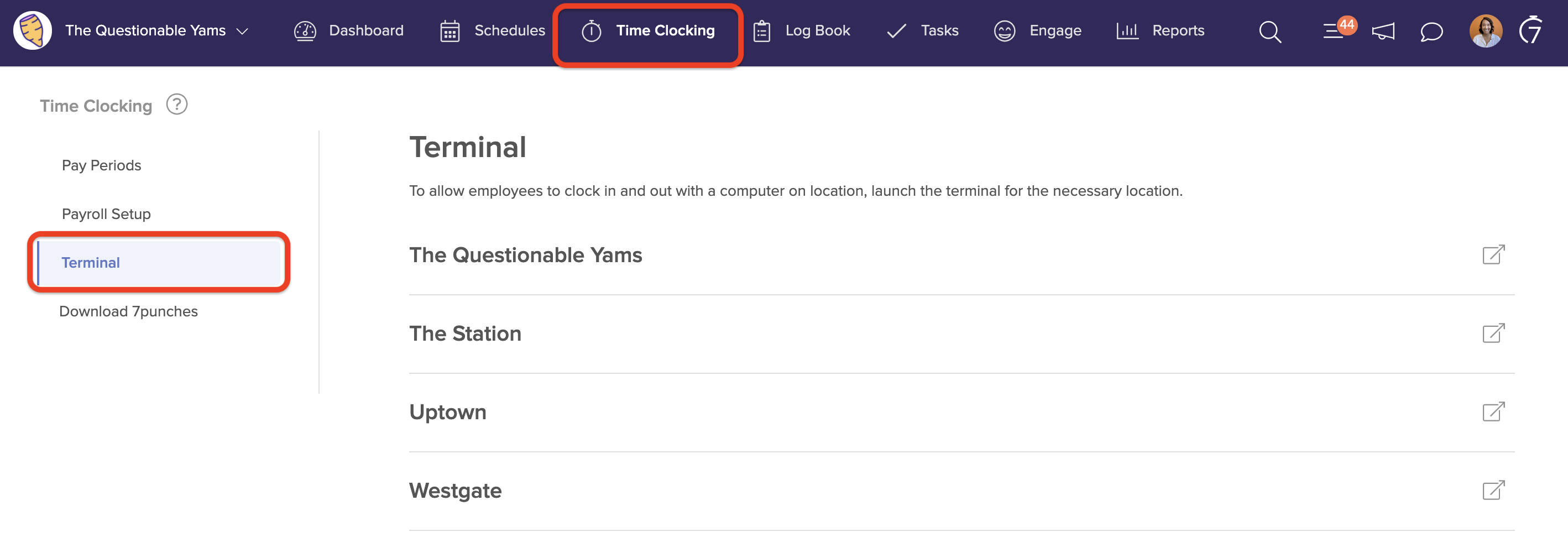Launch terminal for The Station
This screenshot has width=1568, height=542.
1493,333
